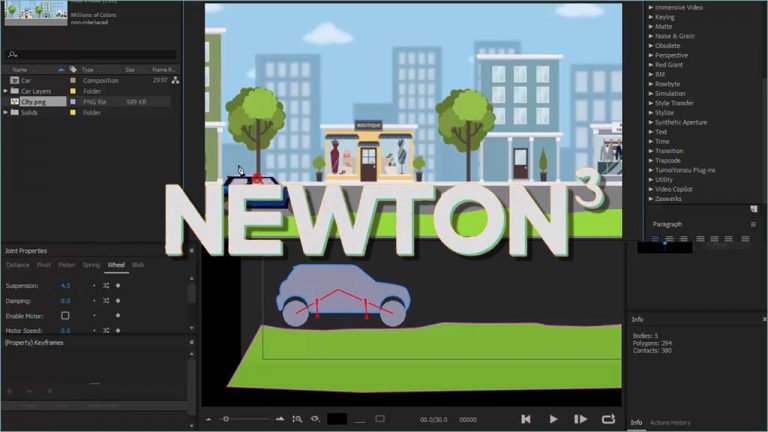
Task: Open the black background color swatch
Action: (337, 419)
